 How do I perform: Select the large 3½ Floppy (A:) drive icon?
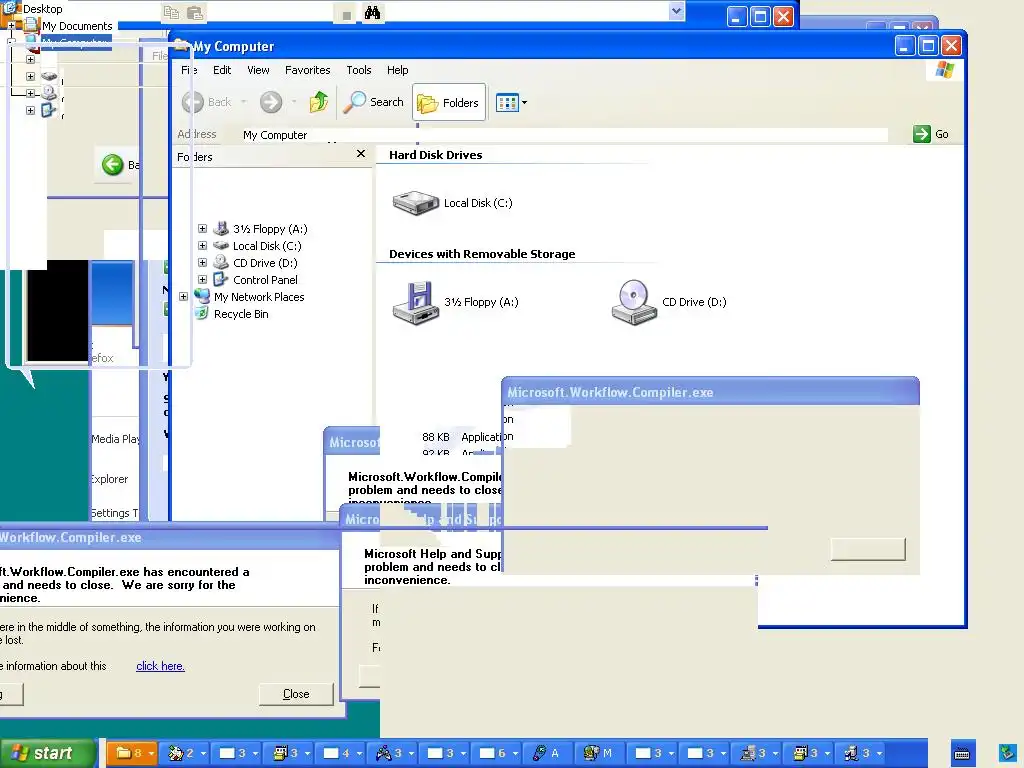pos(415,302)
